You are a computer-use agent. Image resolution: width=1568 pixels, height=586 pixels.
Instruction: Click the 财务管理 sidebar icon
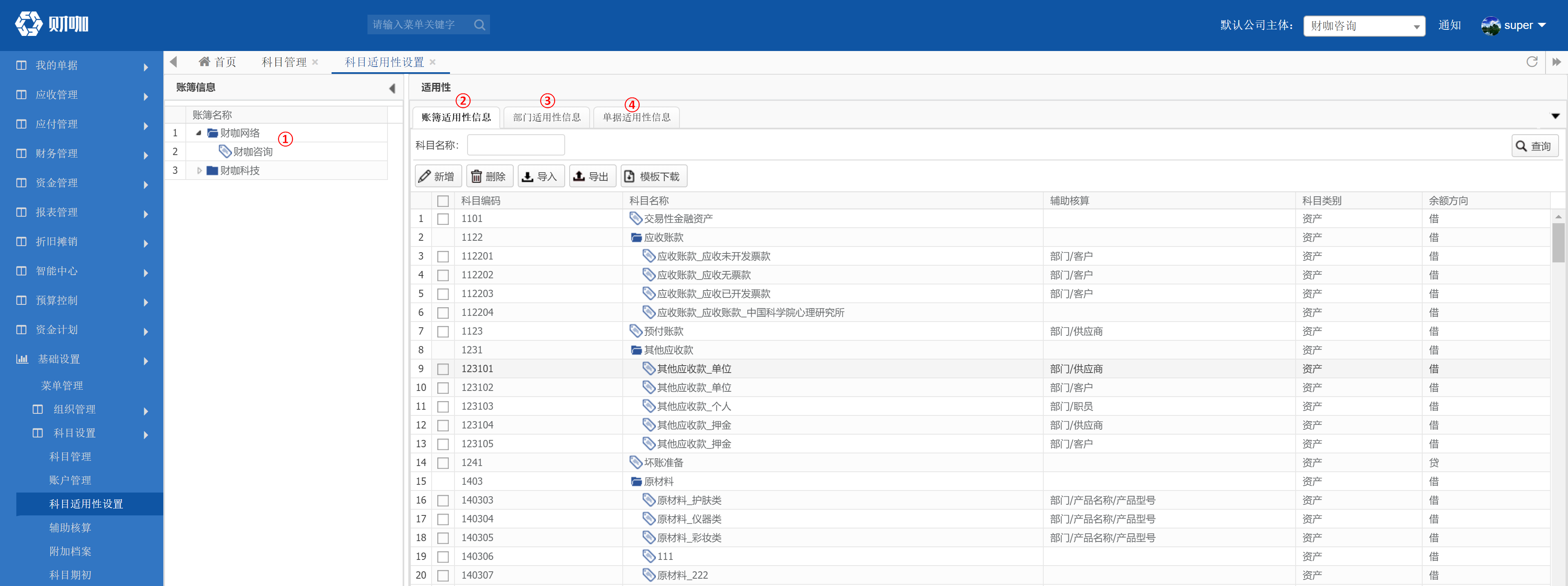[x=21, y=153]
